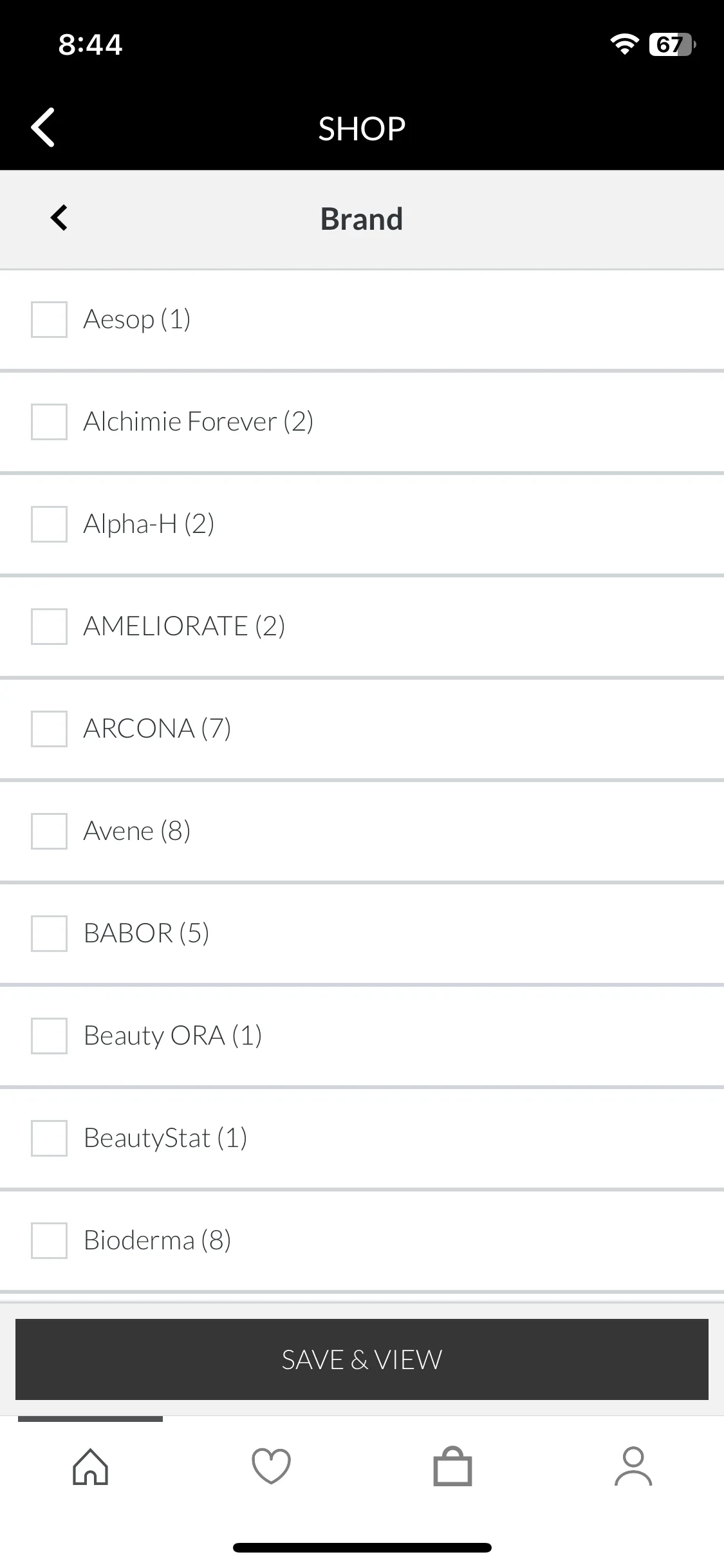This screenshot has height=1568, width=724.
Task: Check the ARCONA brand checkbox
Action: [x=49, y=729]
